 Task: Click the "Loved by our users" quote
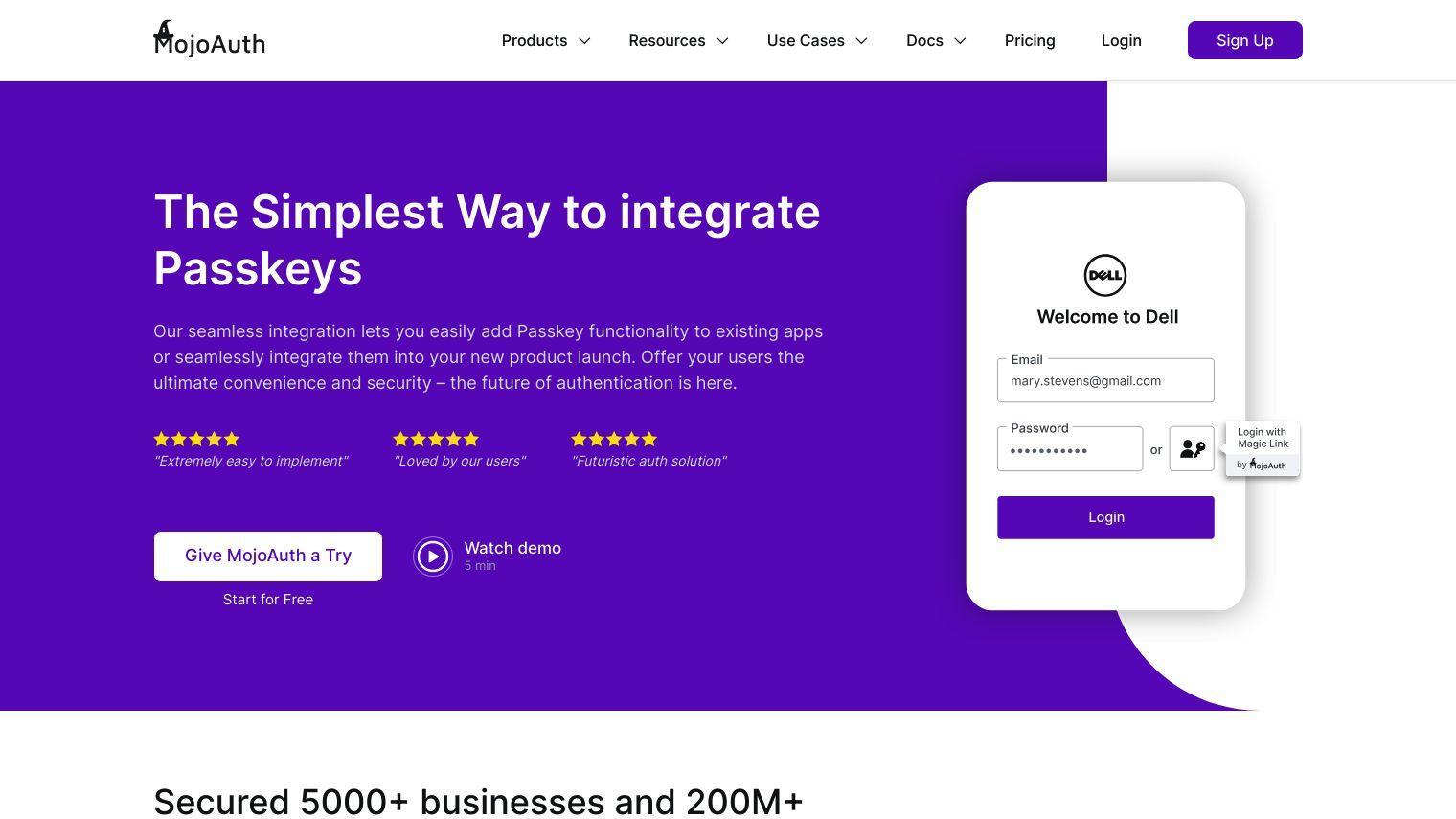pos(460,461)
